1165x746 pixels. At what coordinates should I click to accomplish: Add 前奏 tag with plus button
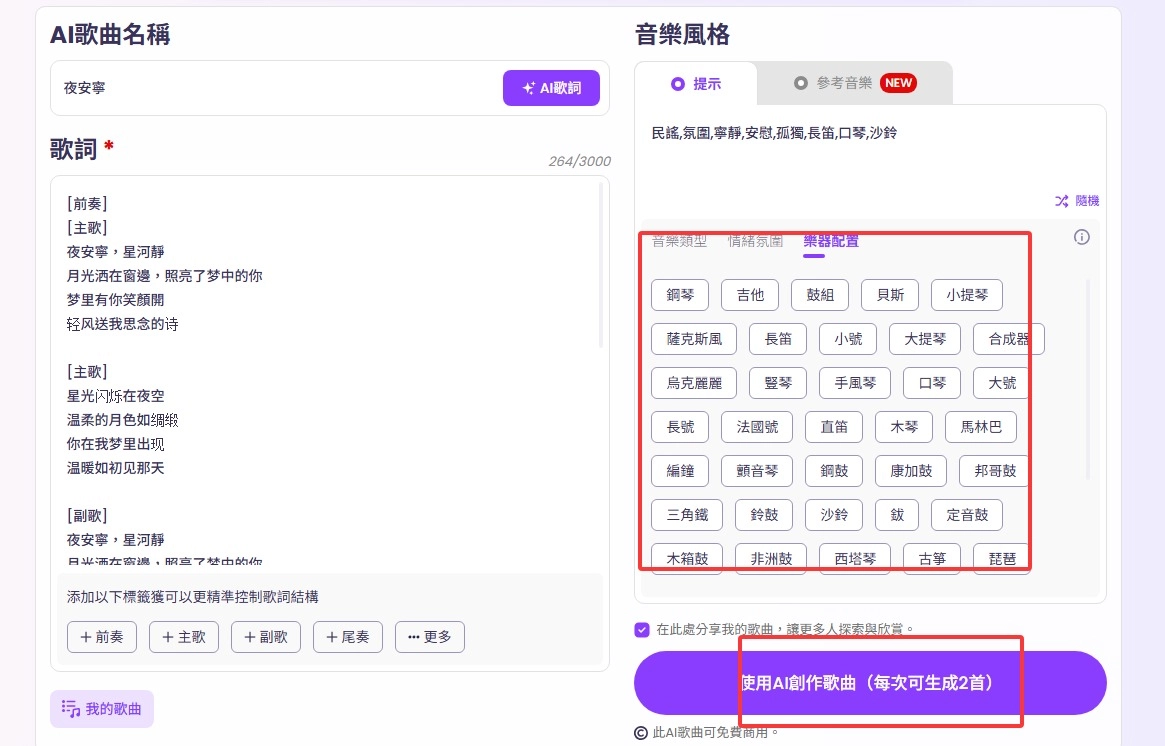tap(102, 637)
